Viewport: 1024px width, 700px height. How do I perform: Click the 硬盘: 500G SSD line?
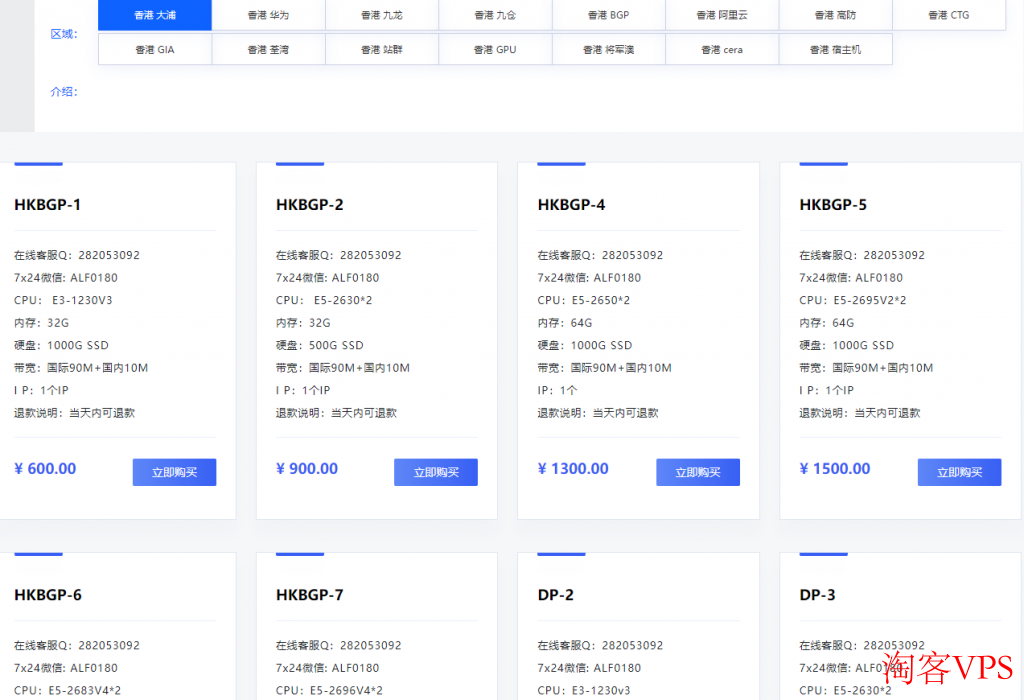[319, 345]
